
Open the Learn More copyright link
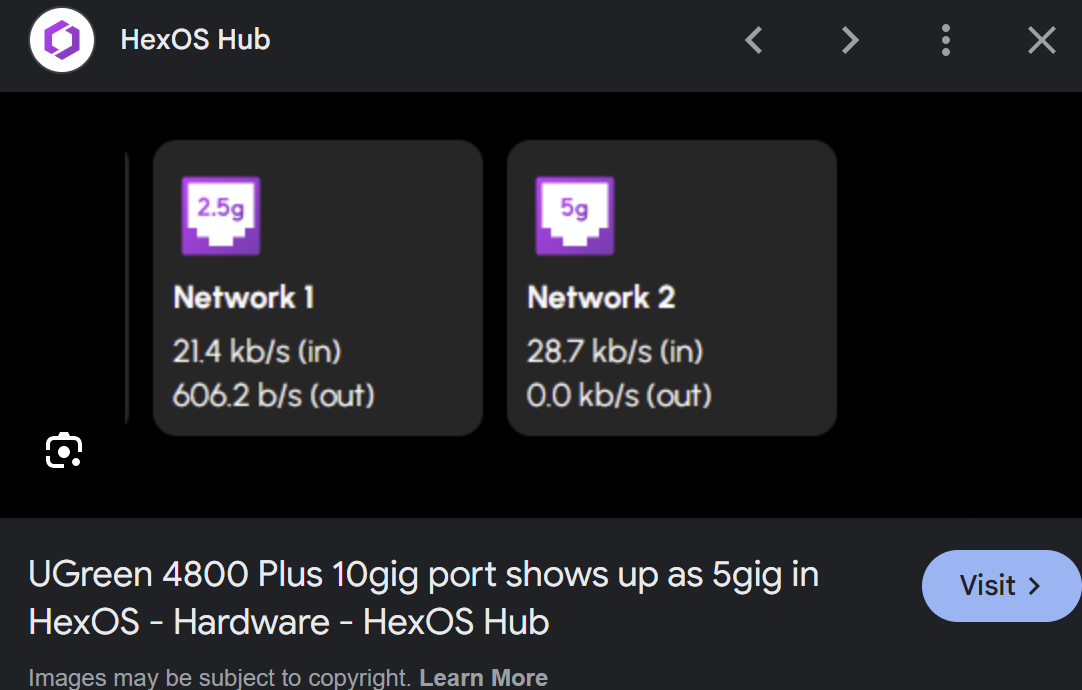pyautogui.click(x=483, y=677)
